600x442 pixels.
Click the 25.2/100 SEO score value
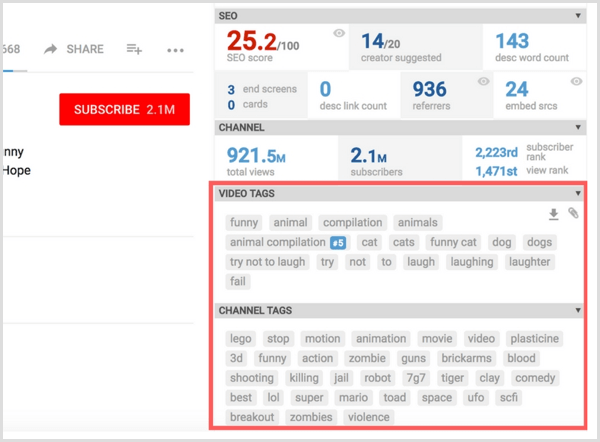(x=263, y=41)
